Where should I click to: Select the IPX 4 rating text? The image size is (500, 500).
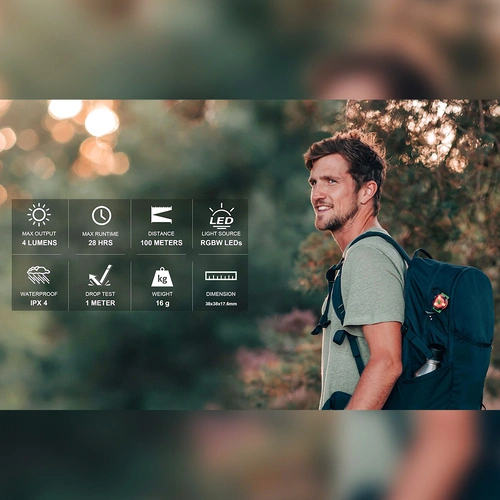tap(39, 303)
